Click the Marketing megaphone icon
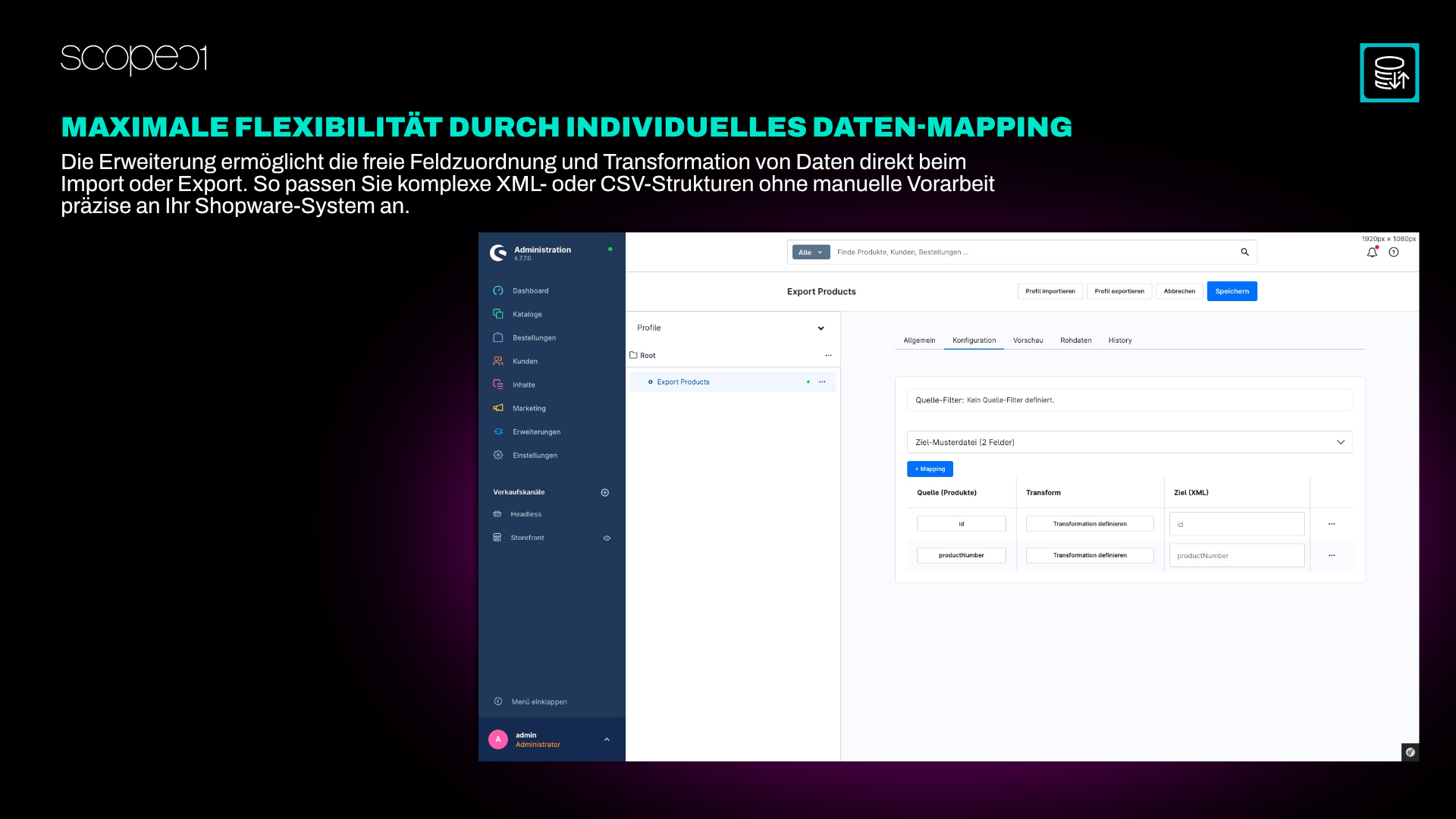1456x819 pixels. tap(498, 408)
